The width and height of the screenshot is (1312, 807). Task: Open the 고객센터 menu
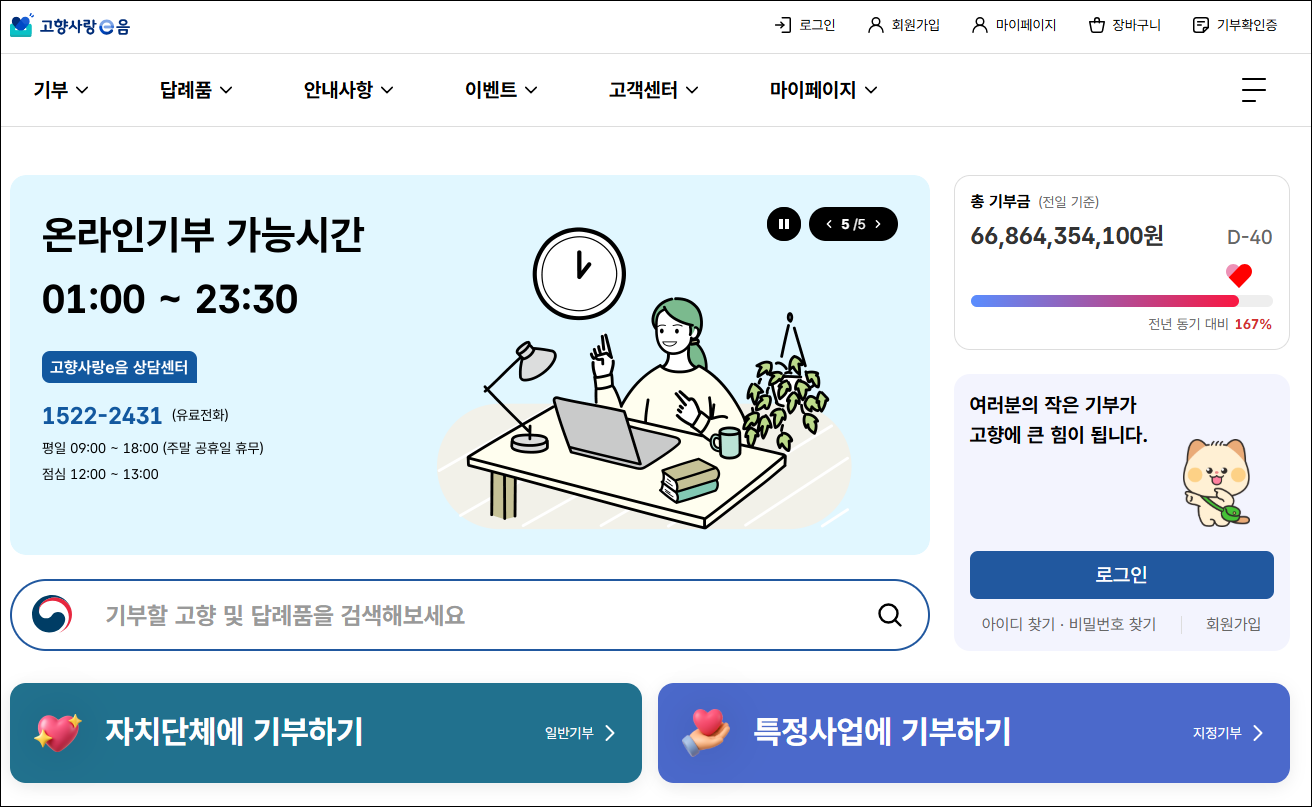[x=654, y=90]
